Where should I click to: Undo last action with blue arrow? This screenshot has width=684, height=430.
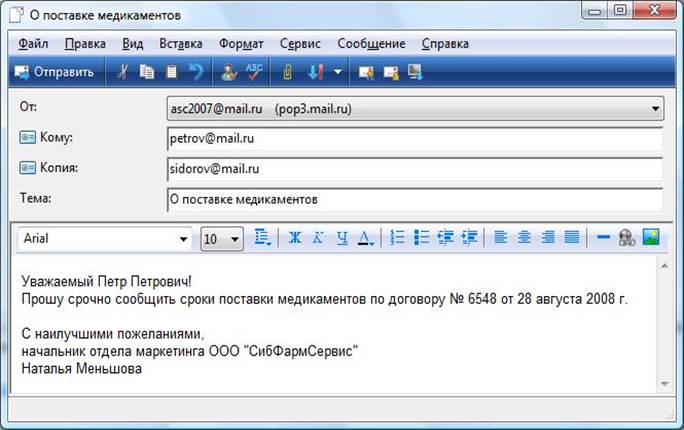point(196,72)
